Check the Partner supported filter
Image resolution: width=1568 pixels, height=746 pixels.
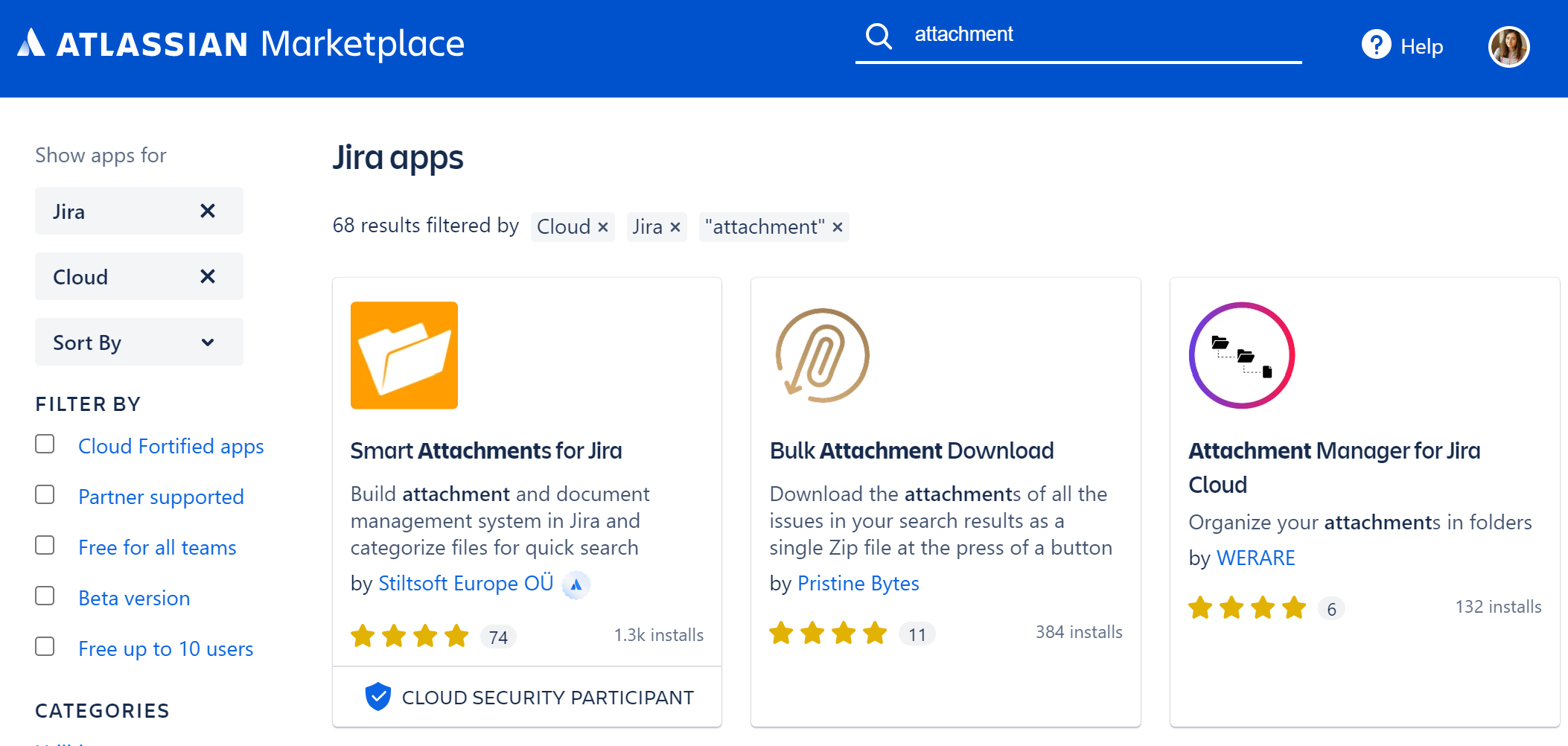pos(45,495)
